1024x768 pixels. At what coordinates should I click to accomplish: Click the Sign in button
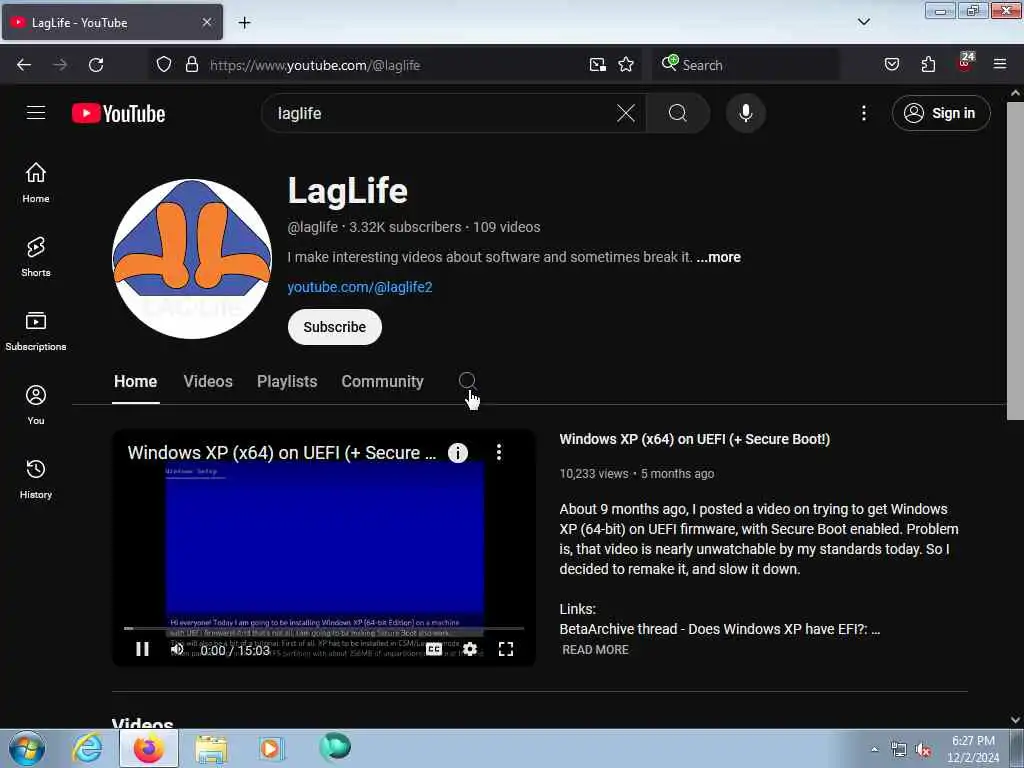[941, 113]
